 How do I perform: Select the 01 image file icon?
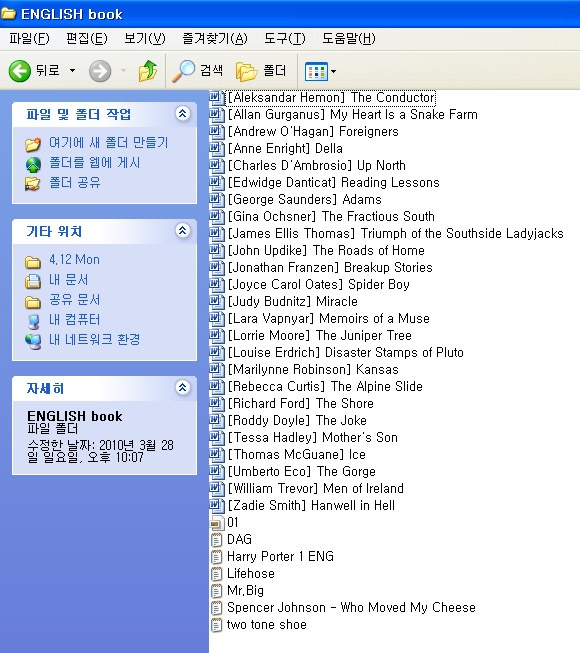coord(217,523)
